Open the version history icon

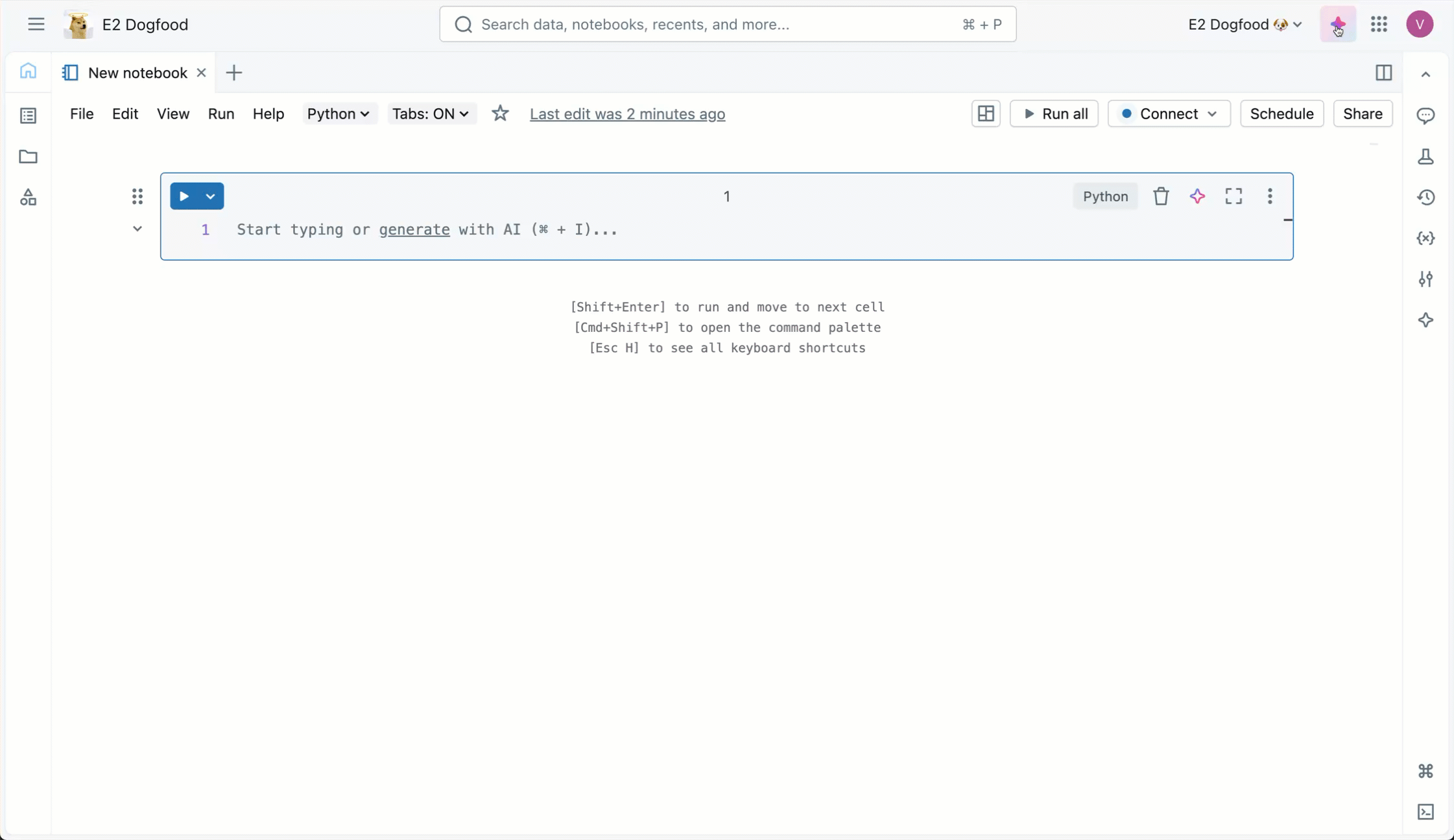click(x=1425, y=197)
